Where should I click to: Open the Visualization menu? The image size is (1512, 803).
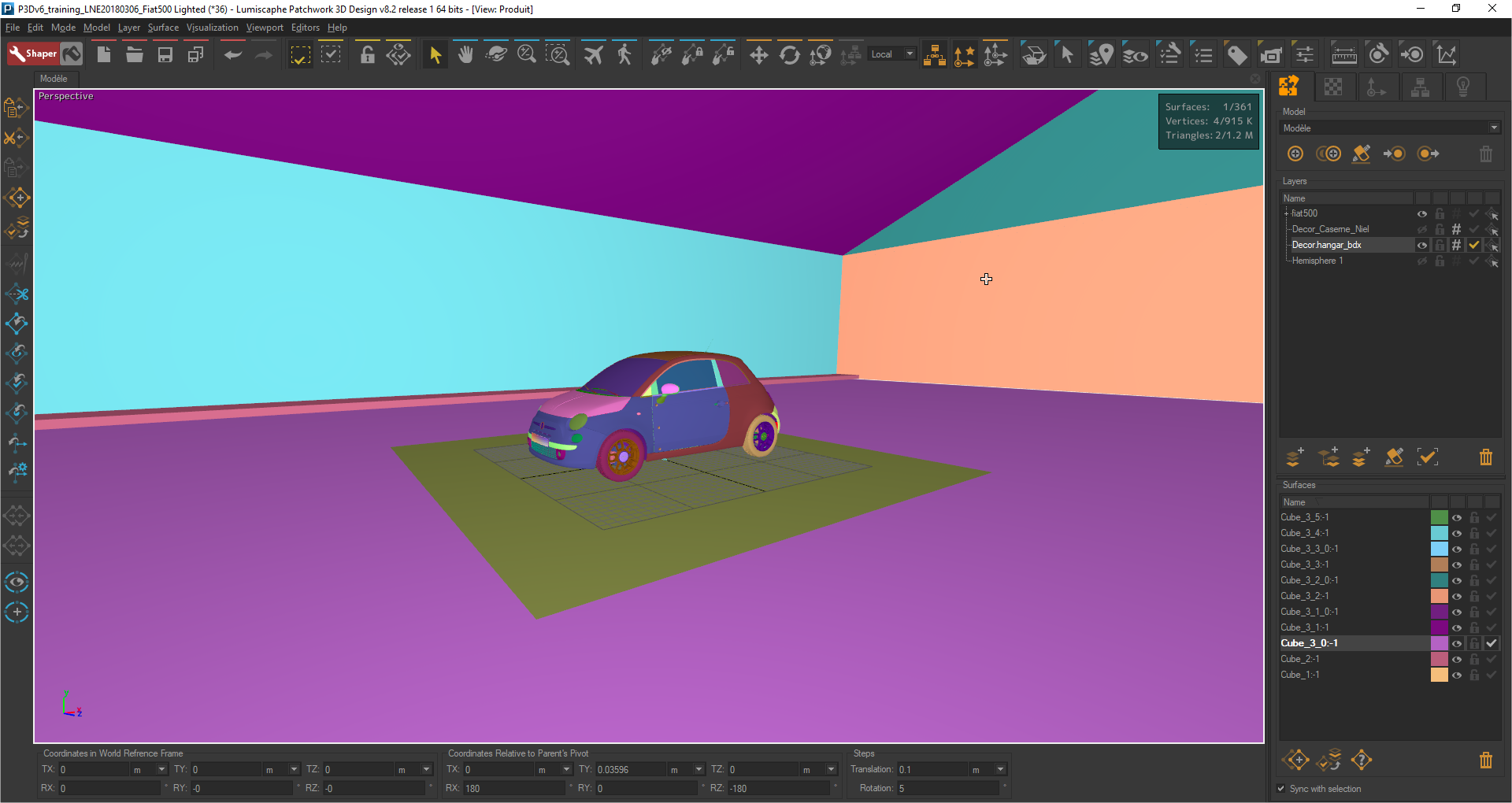[x=212, y=28]
